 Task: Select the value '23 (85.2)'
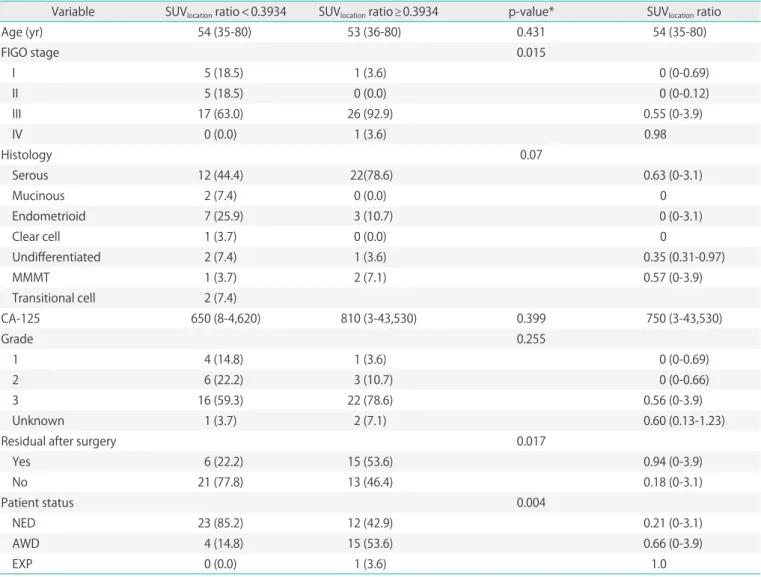[220, 523]
